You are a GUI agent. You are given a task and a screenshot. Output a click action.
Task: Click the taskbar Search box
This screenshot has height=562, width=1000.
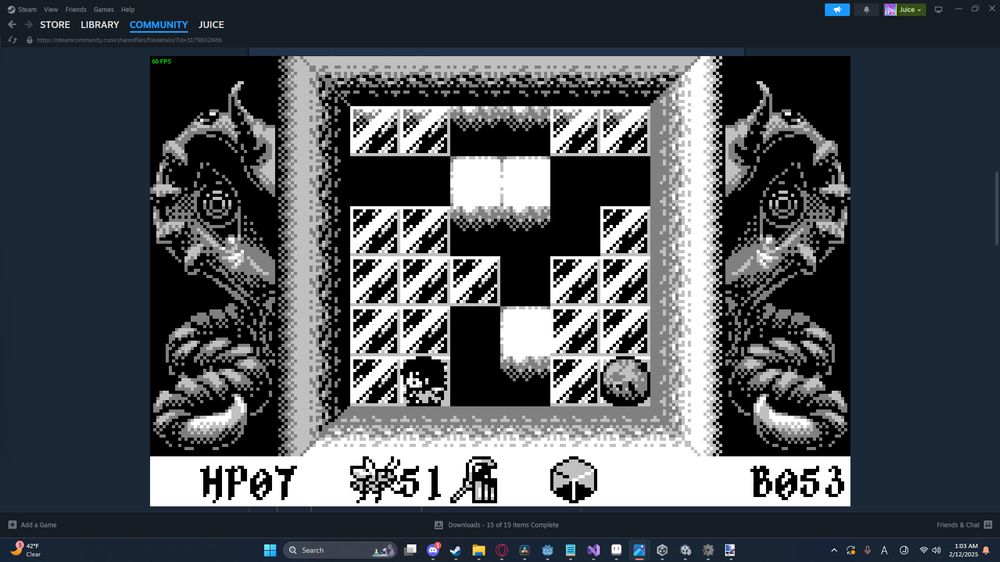(x=341, y=550)
